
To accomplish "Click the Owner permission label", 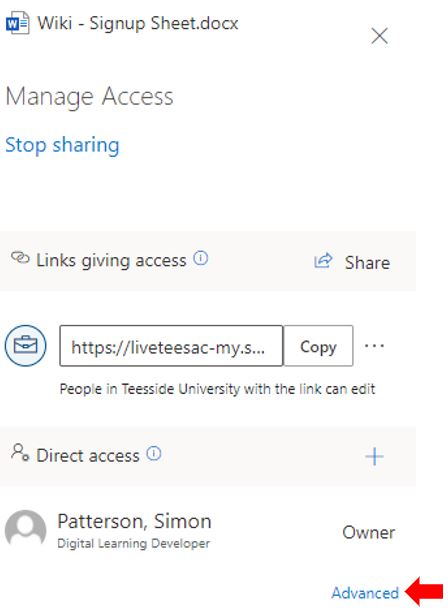I will click(x=369, y=532).
